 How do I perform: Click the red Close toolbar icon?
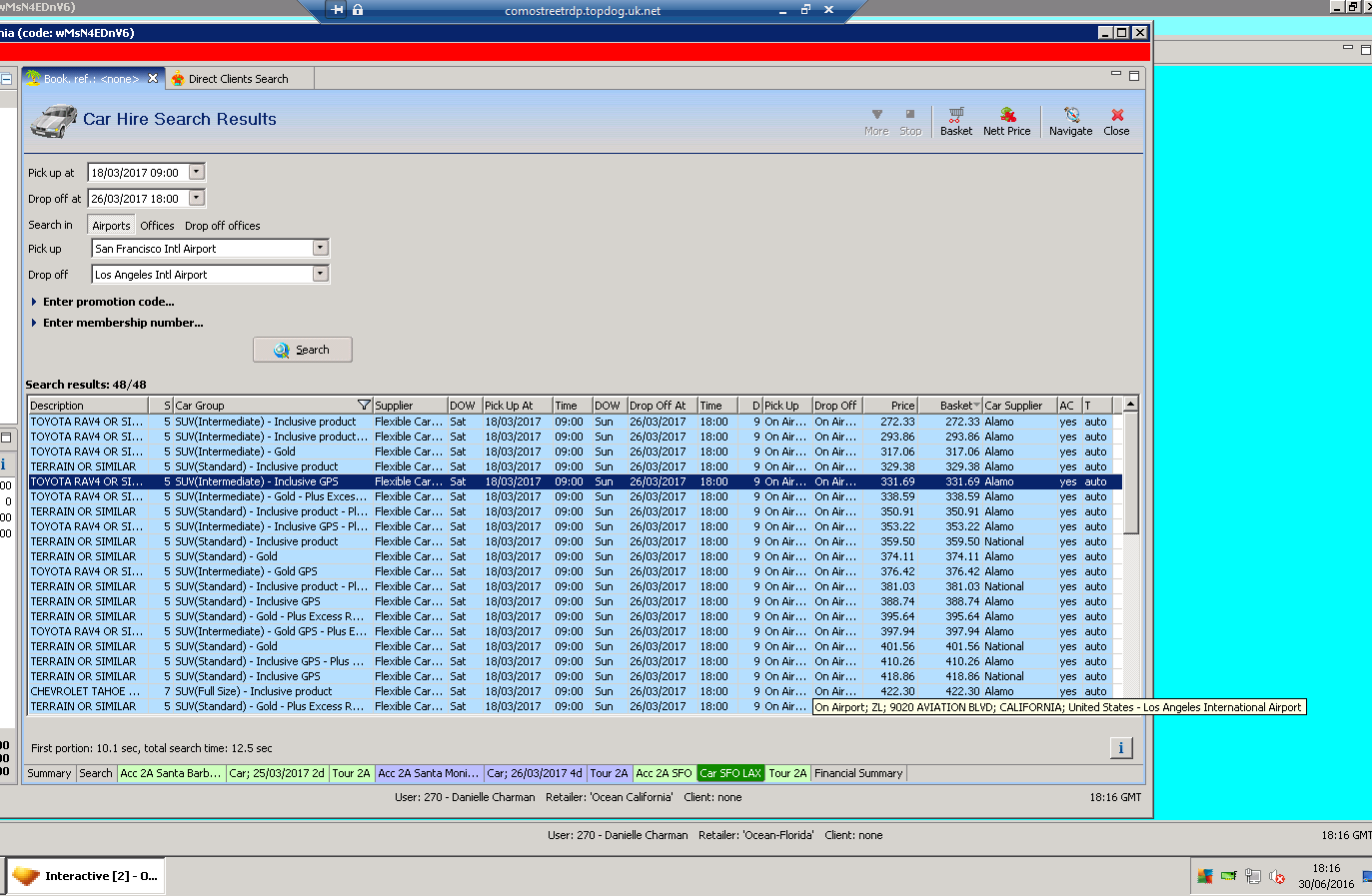coord(1116,121)
